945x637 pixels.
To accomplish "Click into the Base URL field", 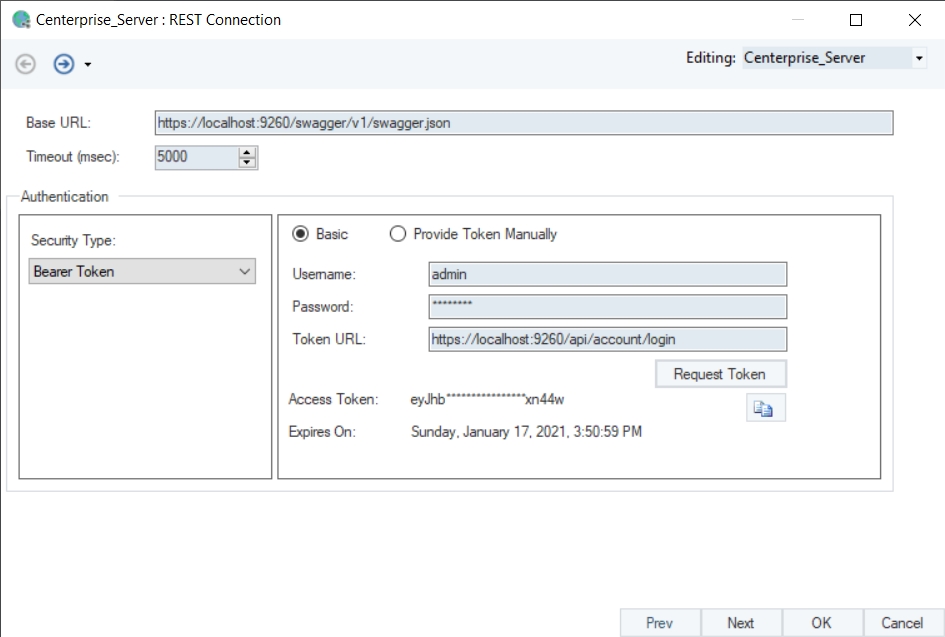I will coord(523,123).
